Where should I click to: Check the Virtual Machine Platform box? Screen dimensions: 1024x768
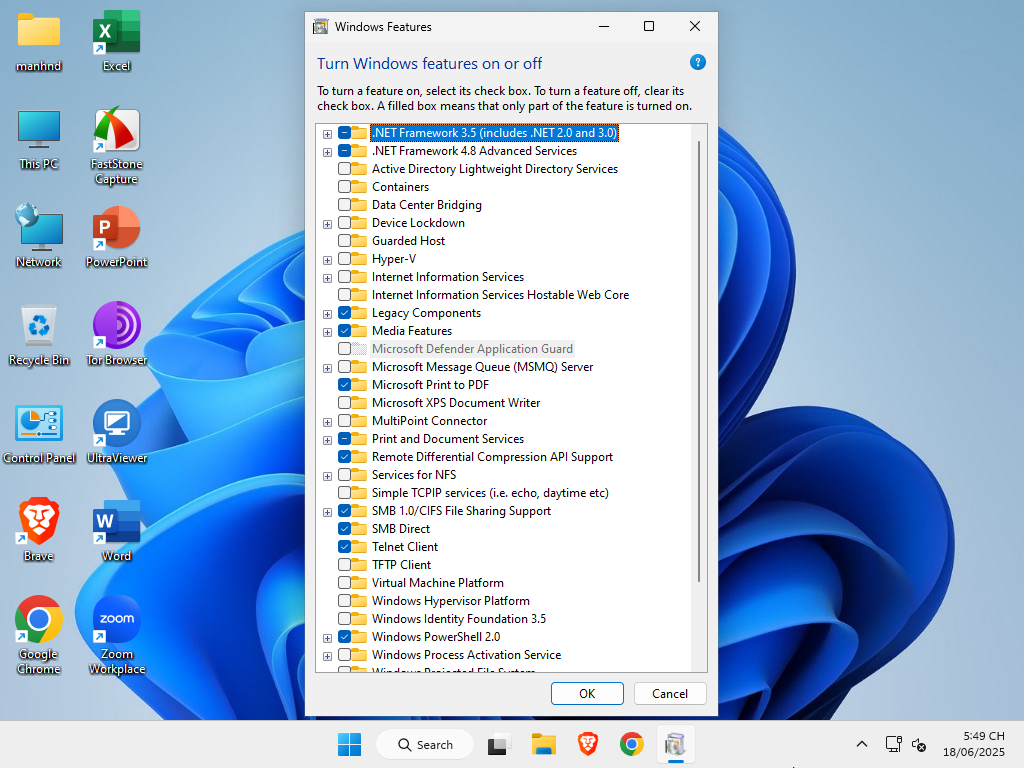coord(345,583)
